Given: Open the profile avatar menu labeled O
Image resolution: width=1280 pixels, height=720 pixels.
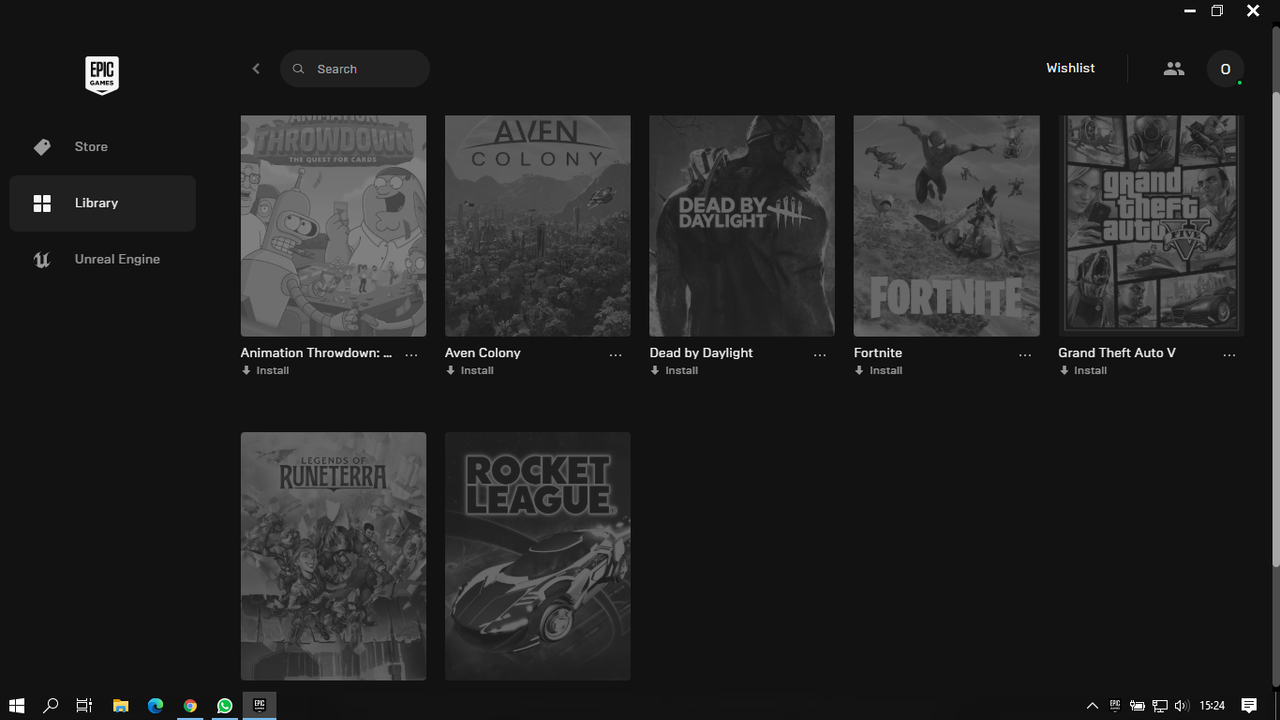Looking at the screenshot, I should (x=1225, y=69).
